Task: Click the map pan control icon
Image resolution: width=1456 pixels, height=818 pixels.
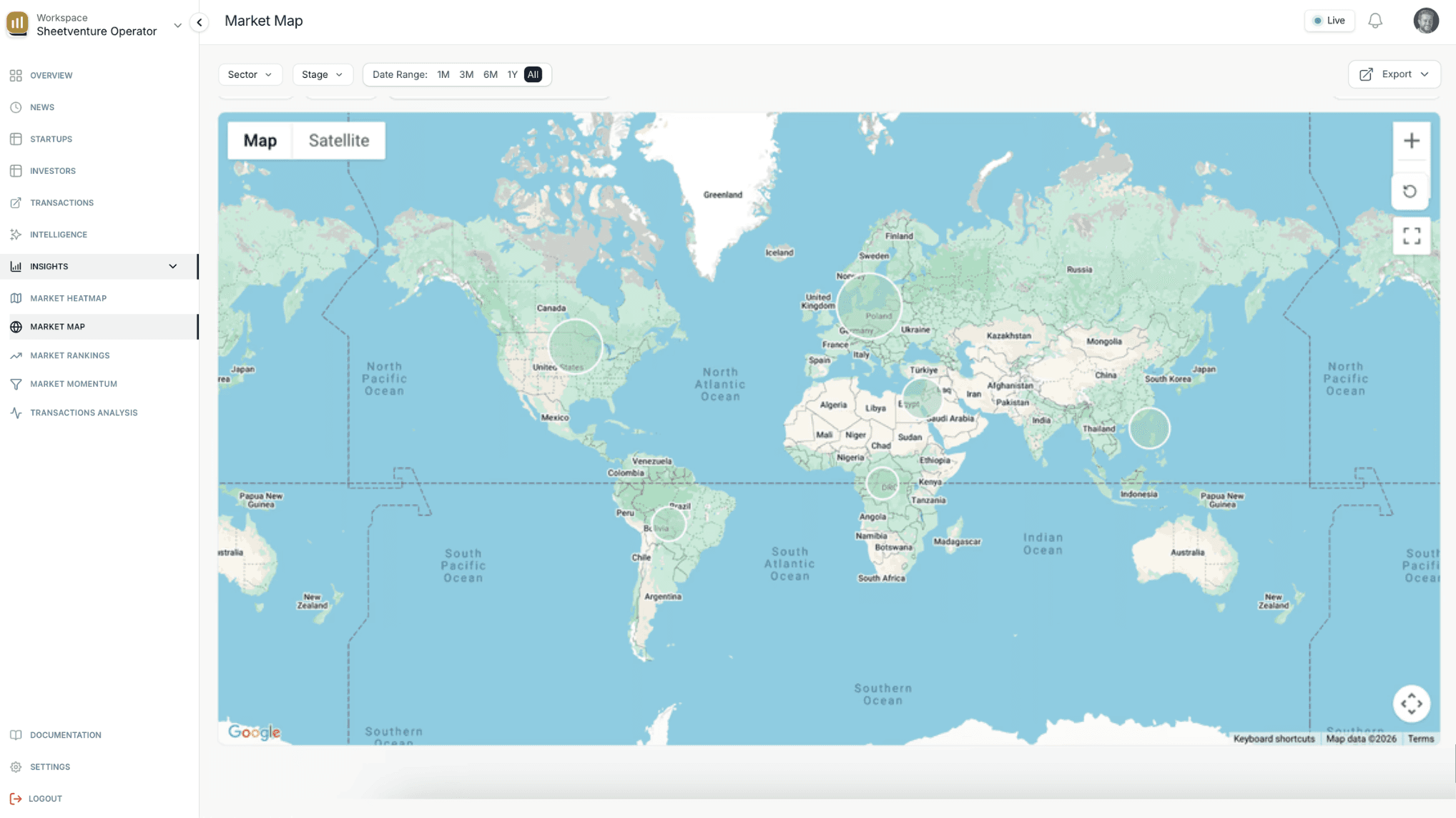Action: 1411,704
